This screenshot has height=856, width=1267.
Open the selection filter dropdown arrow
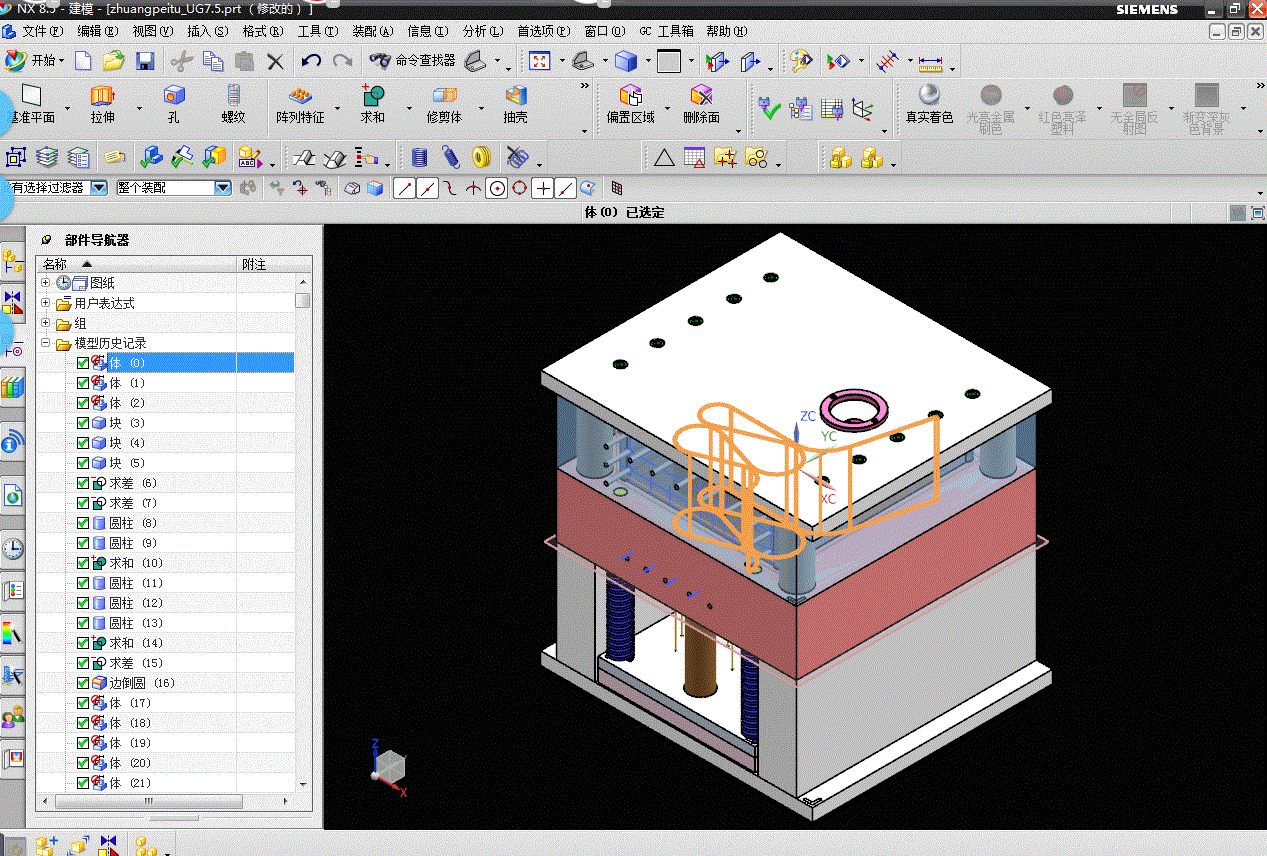[x=99, y=187]
